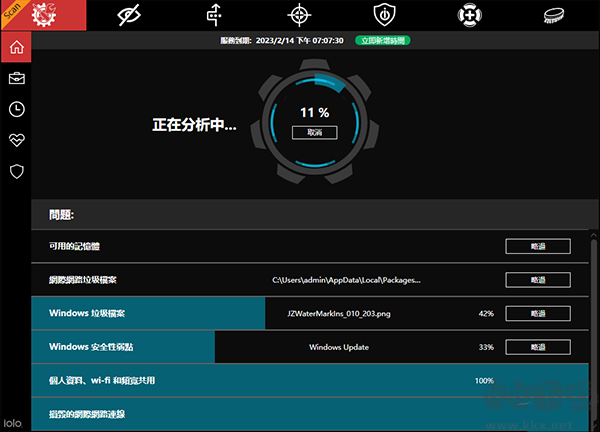Go to the Home sidebar icon
Viewport: 600px width, 432px height.
(x=16, y=47)
